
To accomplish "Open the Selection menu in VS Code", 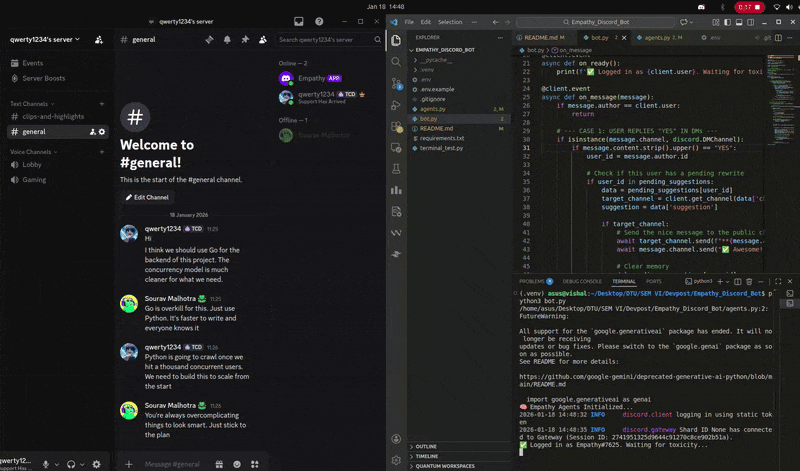I will coord(450,22).
